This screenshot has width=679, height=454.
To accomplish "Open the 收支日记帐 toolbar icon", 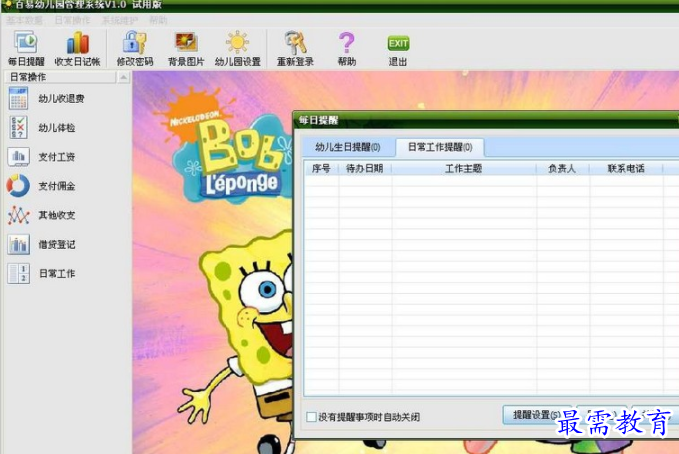I will (x=78, y=48).
